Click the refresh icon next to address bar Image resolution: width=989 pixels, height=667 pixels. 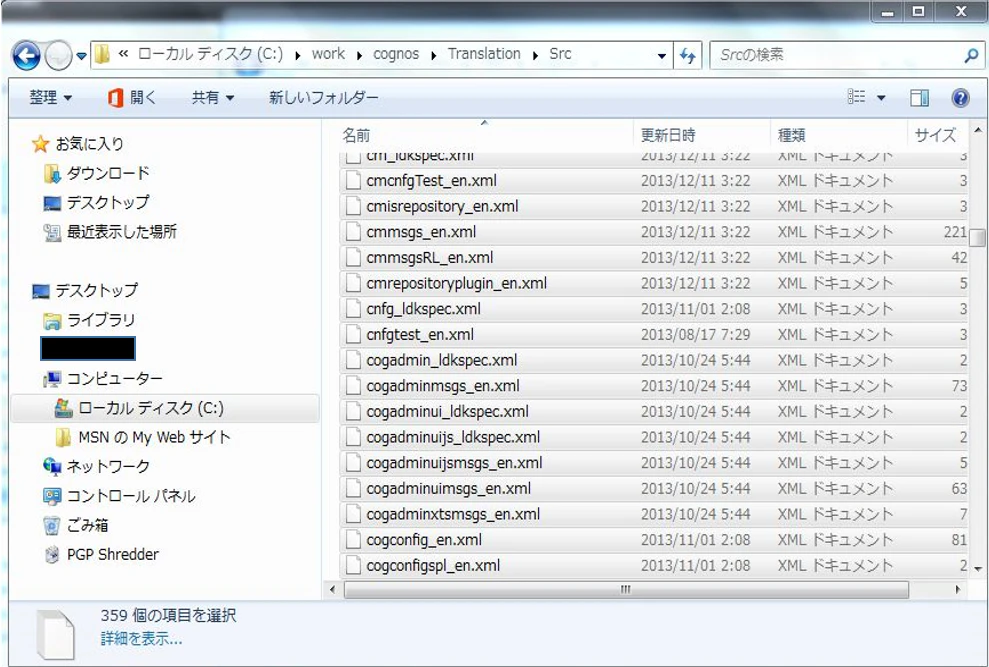pyautogui.click(x=688, y=56)
